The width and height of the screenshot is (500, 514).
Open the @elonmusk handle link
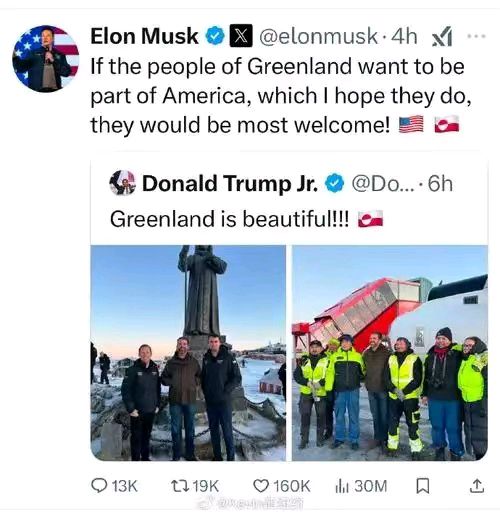(318, 36)
